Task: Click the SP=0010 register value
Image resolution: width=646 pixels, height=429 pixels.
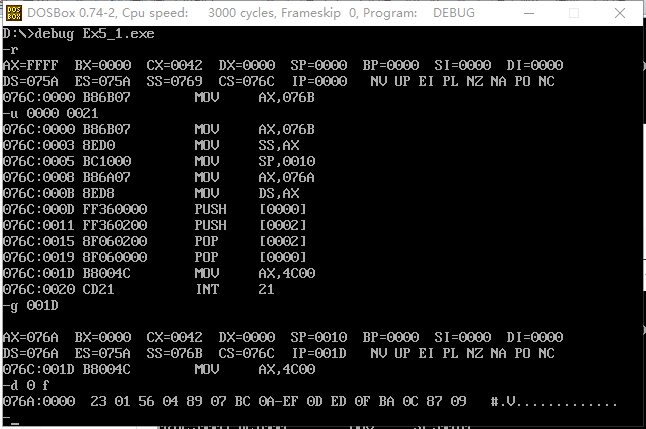Action: (x=318, y=338)
